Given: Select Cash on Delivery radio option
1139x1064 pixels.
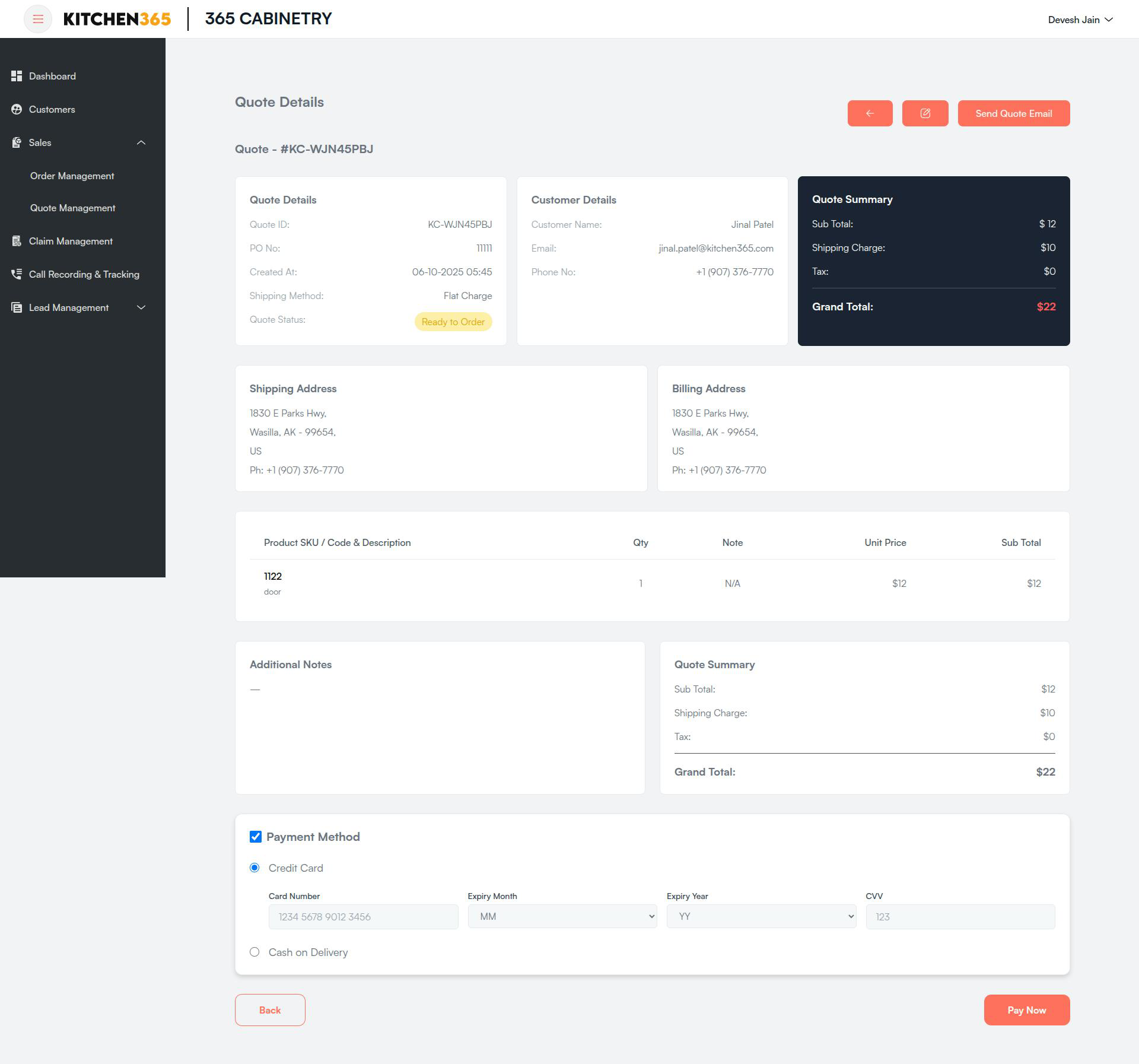Looking at the screenshot, I should (254, 952).
